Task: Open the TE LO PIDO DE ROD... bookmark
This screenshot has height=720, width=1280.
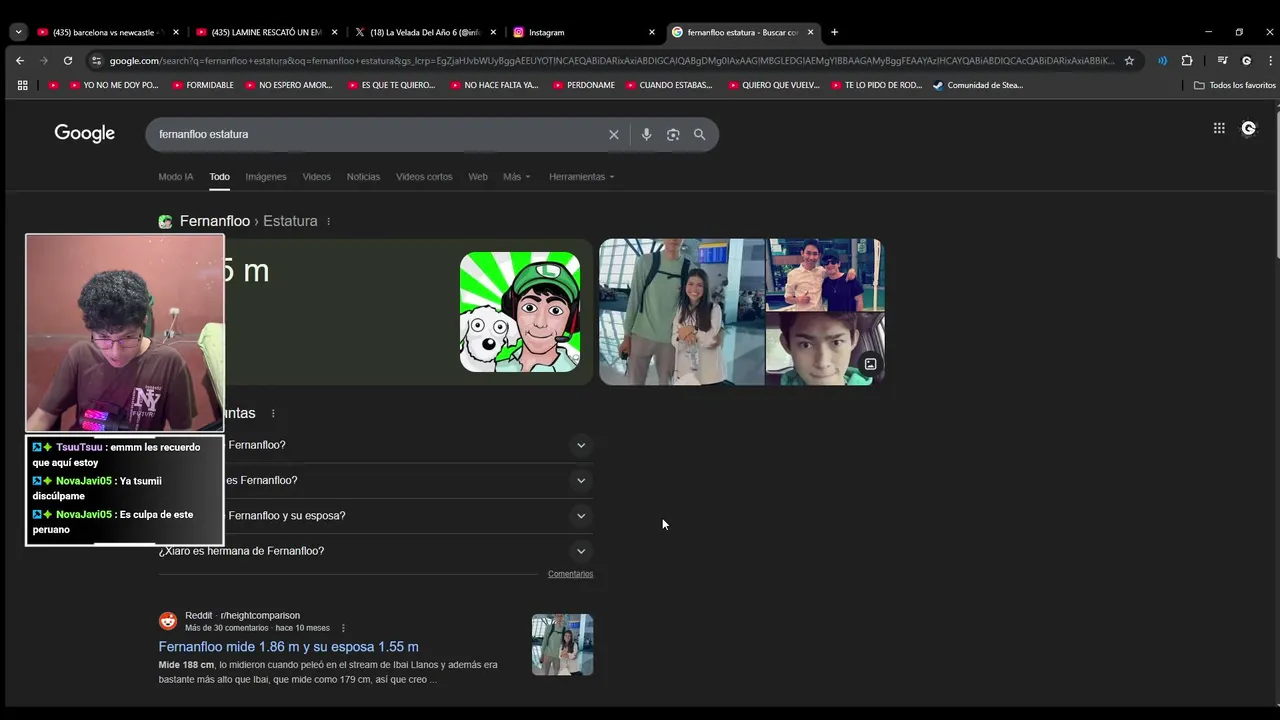Action: (877, 85)
